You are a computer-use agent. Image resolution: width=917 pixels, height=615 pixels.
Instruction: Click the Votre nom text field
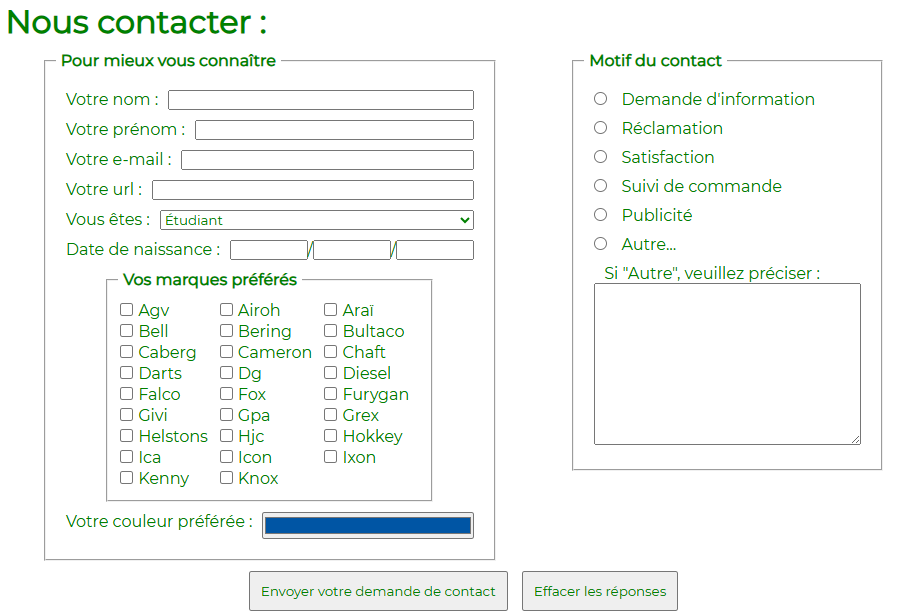320,100
